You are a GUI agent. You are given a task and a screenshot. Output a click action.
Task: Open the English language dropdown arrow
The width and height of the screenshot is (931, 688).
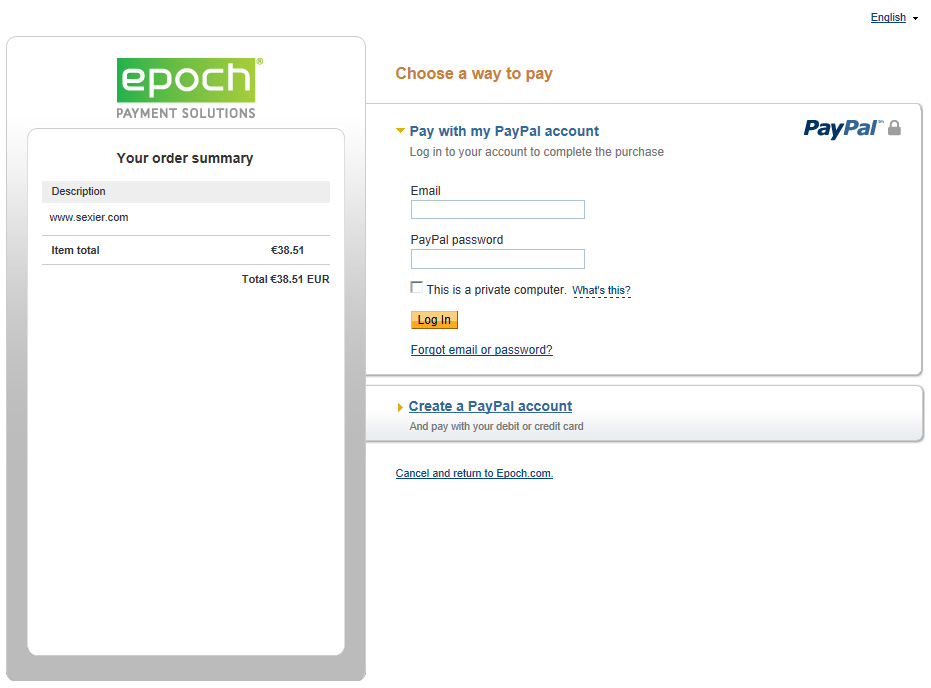click(x=915, y=18)
